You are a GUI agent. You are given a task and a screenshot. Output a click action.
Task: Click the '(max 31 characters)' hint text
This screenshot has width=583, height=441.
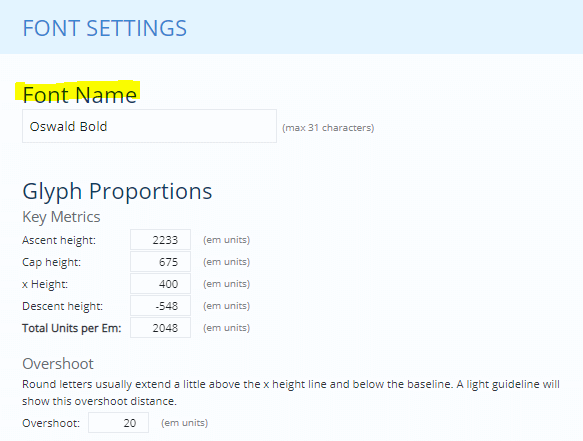[x=328, y=128]
